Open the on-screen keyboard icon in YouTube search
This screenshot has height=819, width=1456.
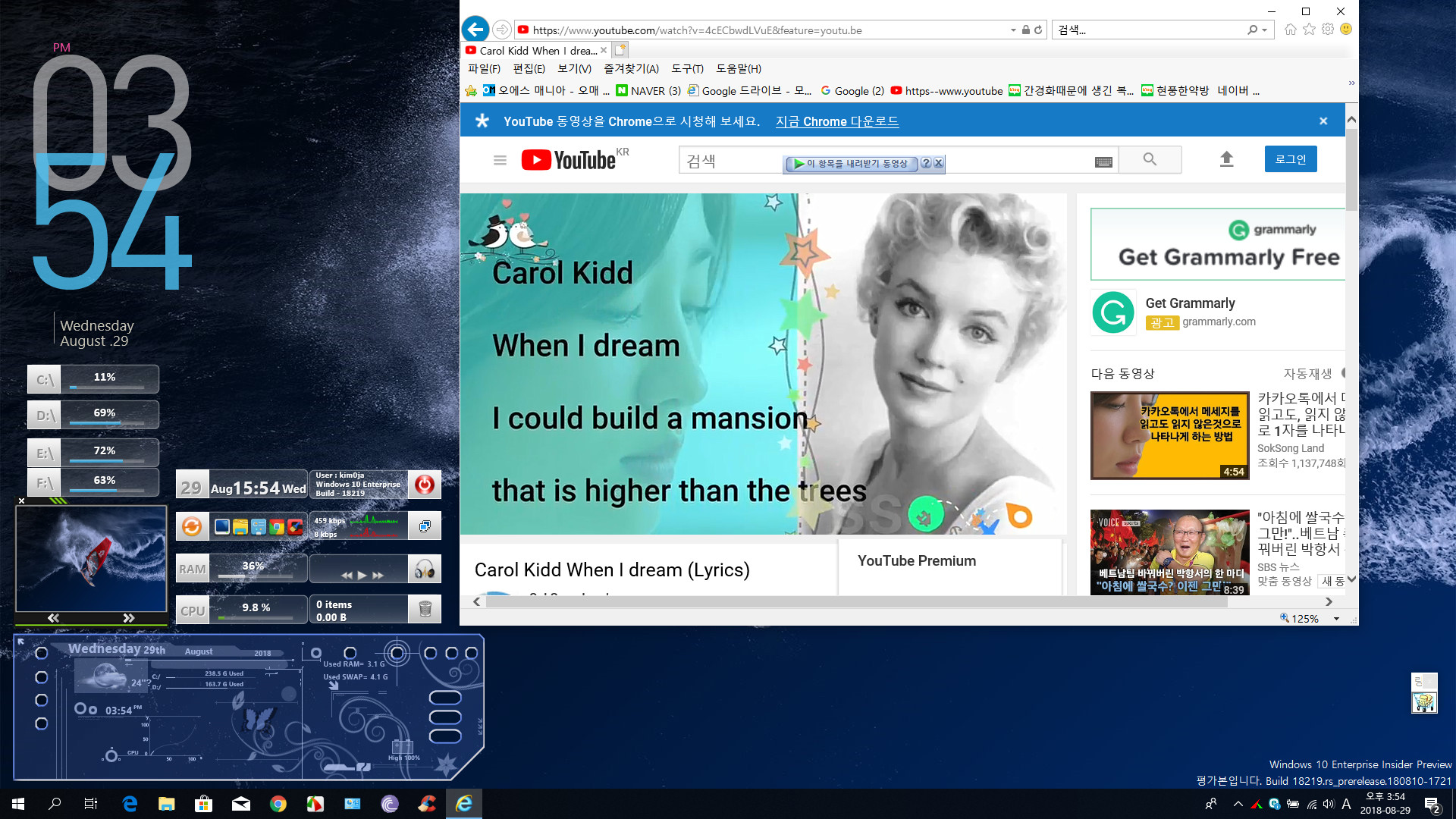[1104, 162]
